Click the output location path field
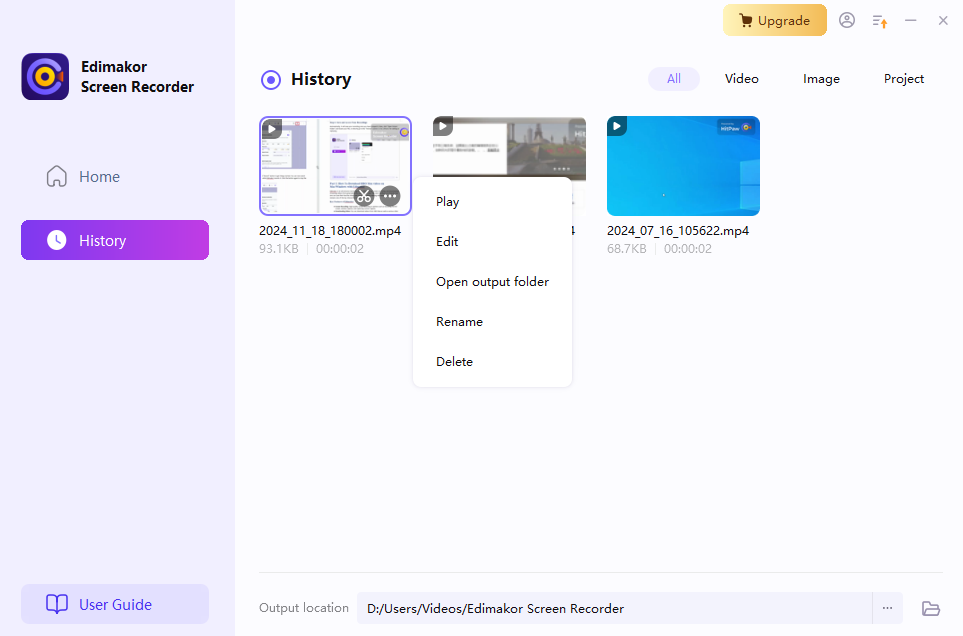Viewport: 963px width, 636px height. pos(614,608)
